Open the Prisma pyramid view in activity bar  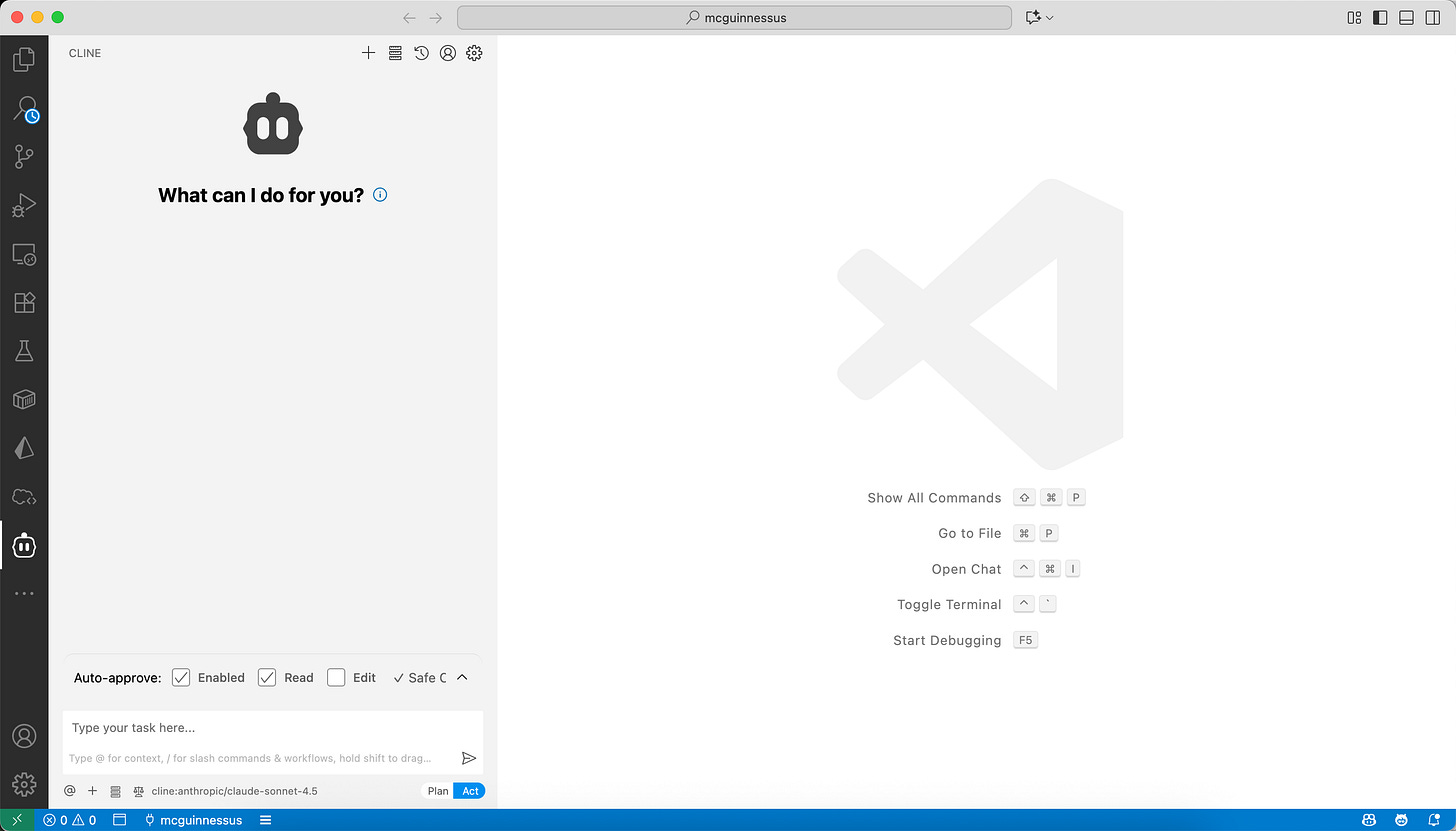coord(24,448)
